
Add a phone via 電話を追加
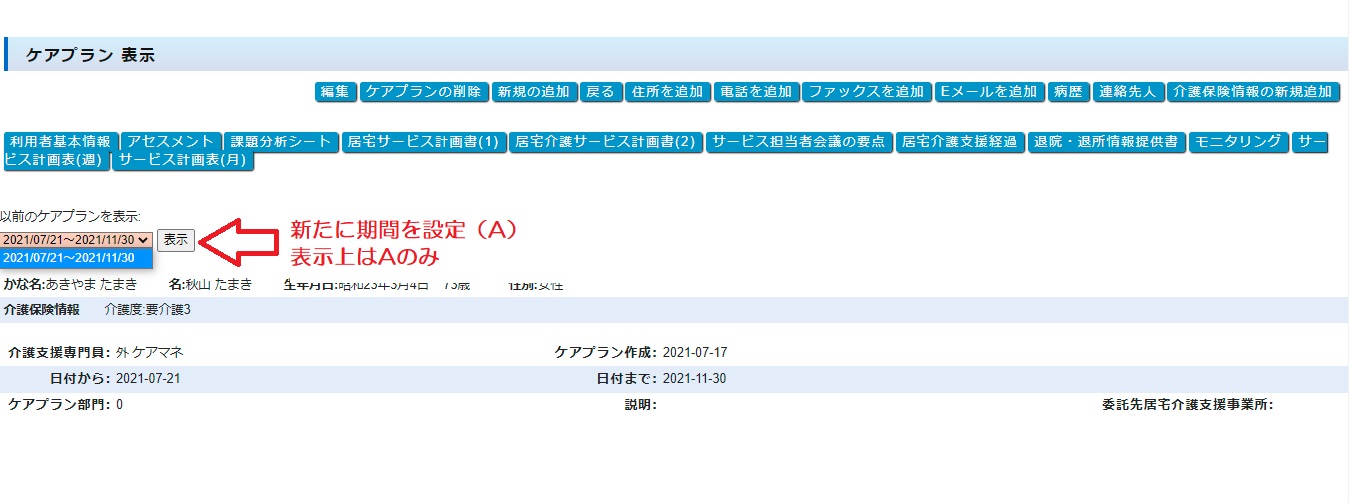pos(757,92)
